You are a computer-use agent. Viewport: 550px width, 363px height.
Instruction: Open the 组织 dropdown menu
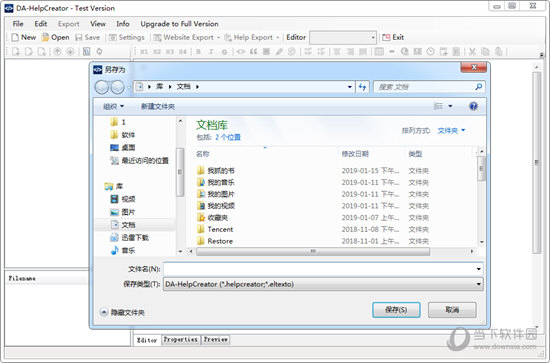pos(114,106)
